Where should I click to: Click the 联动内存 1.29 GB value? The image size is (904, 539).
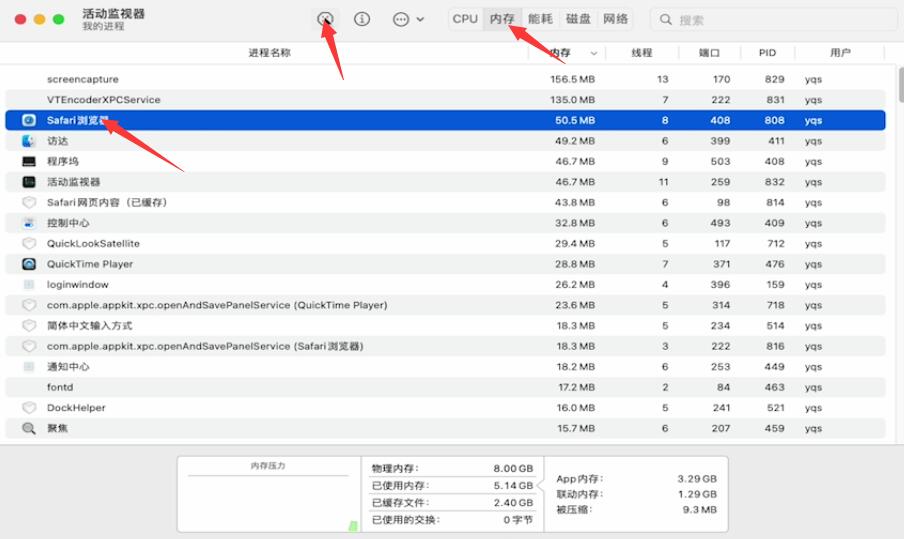(697, 494)
